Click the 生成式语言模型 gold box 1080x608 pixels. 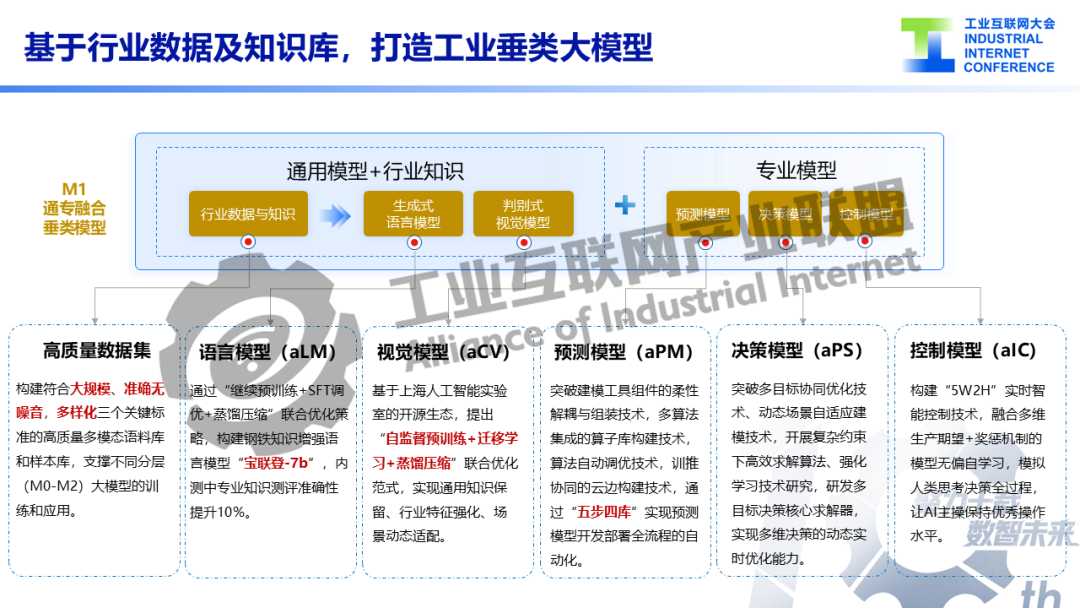(413, 214)
